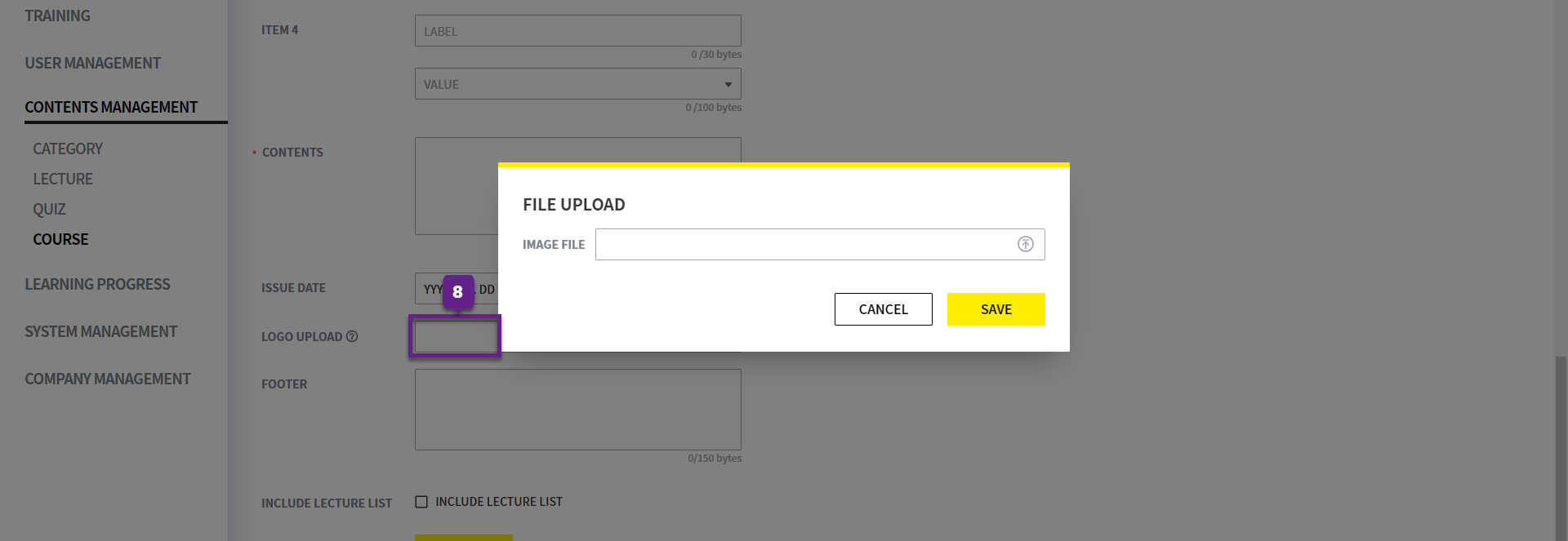Save the uploaded image file
The width and height of the screenshot is (1568, 541).
pyautogui.click(x=996, y=309)
